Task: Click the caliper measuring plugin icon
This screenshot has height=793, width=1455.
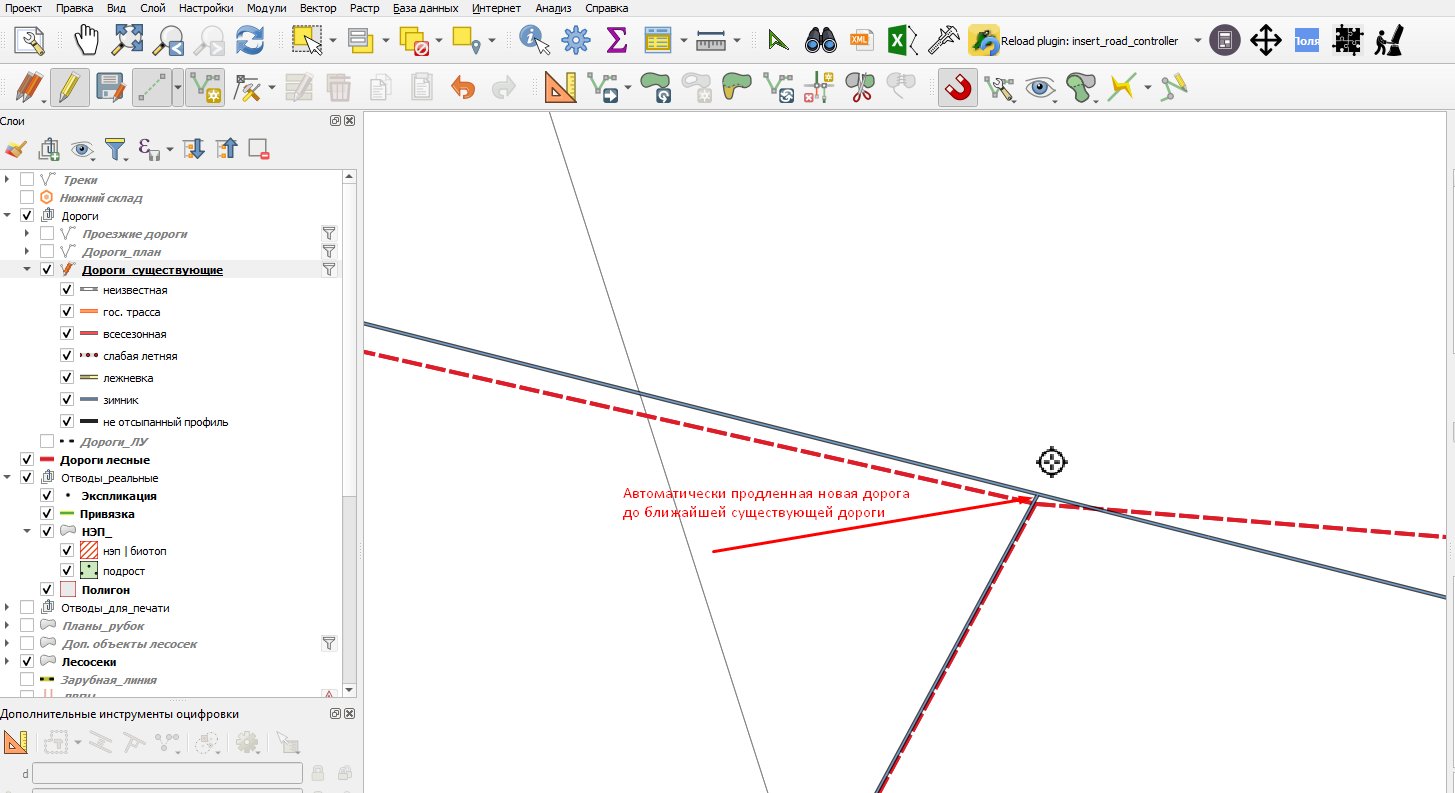Action: point(943,41)
